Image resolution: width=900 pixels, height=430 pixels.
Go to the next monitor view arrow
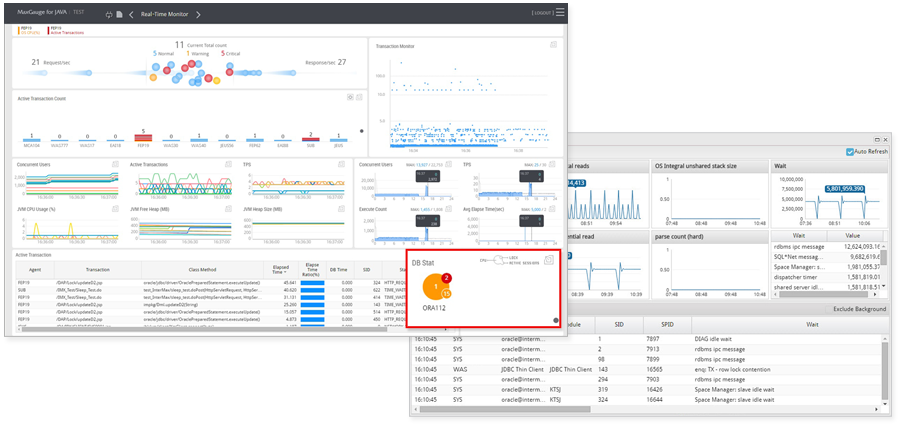click(198, 14)
